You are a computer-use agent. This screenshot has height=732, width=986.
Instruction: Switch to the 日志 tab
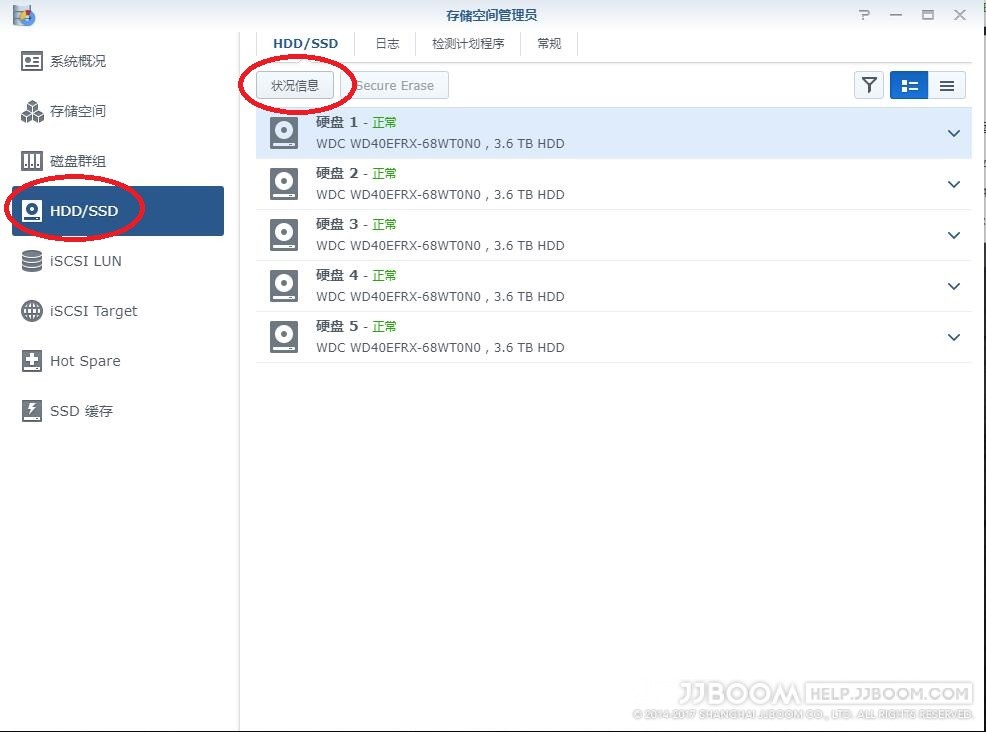[x=387, y=44]
